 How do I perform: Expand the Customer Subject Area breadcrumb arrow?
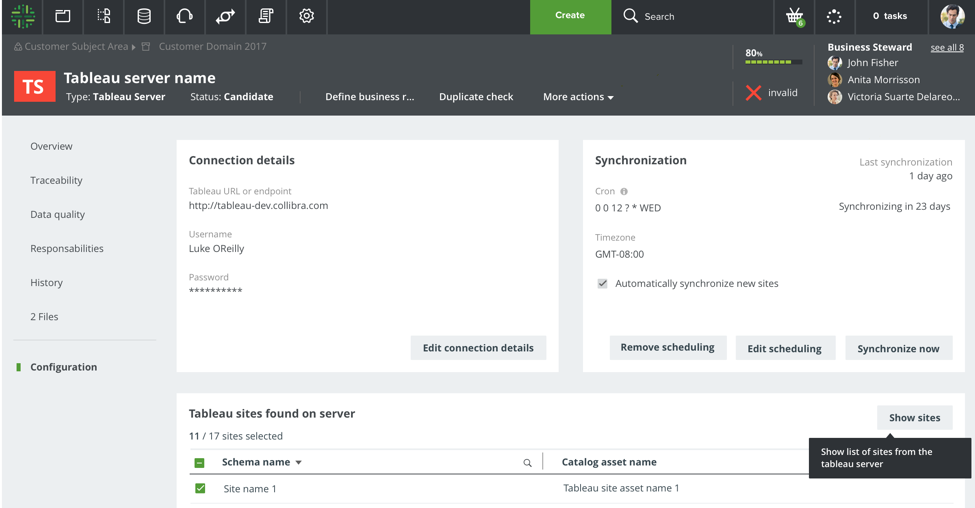tap(133, 47)
